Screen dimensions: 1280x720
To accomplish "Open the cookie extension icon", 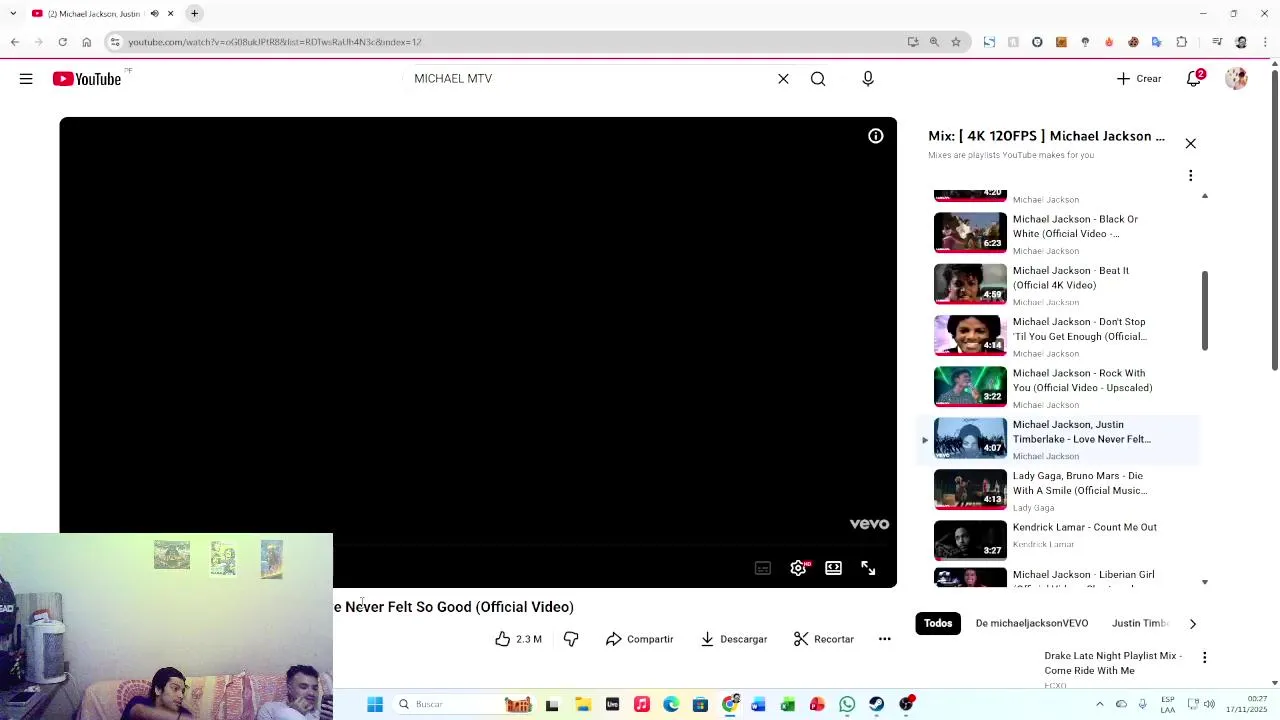I will (1133, 42).
